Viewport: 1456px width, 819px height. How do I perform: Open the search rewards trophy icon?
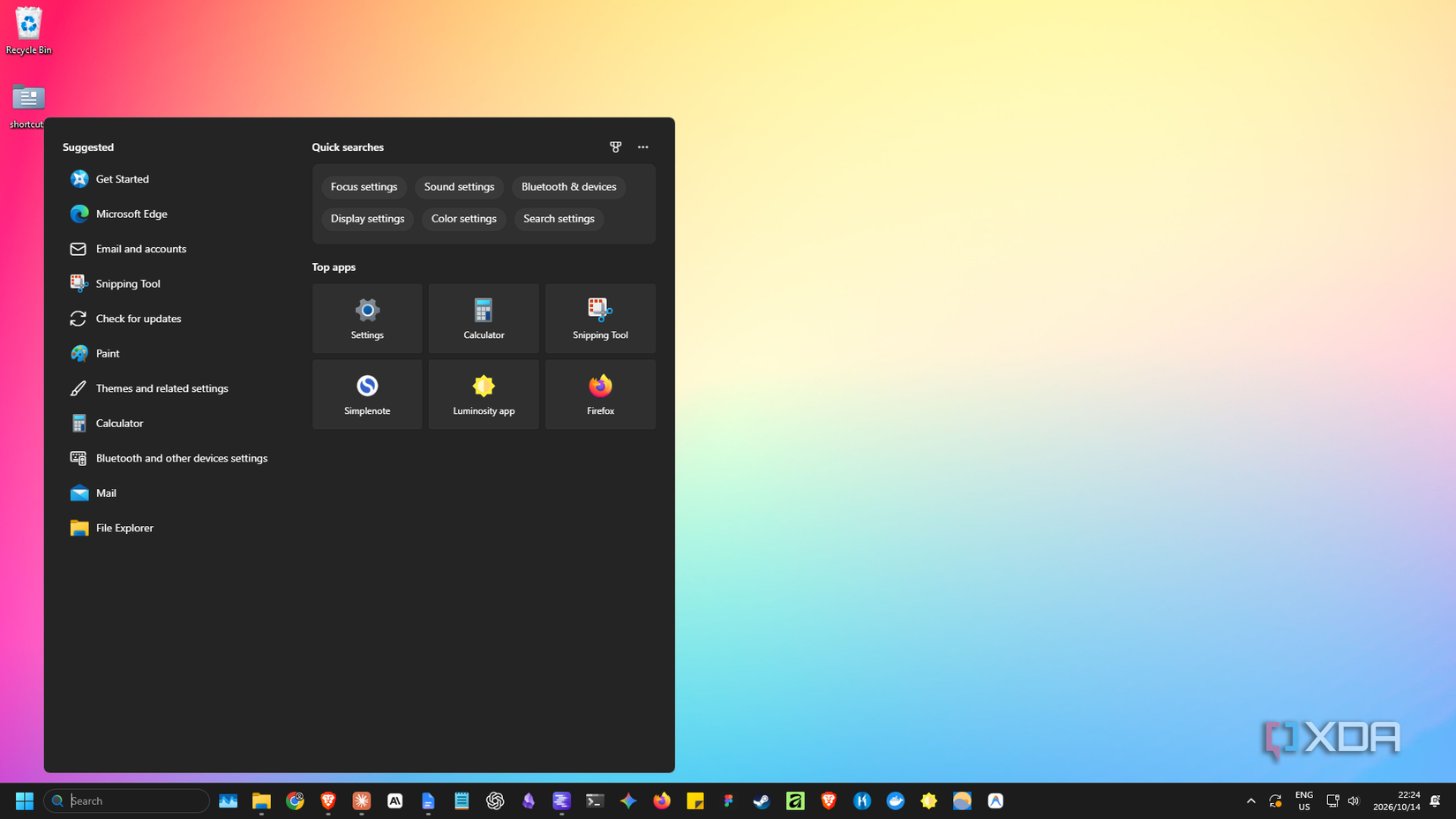coord(615,147)
